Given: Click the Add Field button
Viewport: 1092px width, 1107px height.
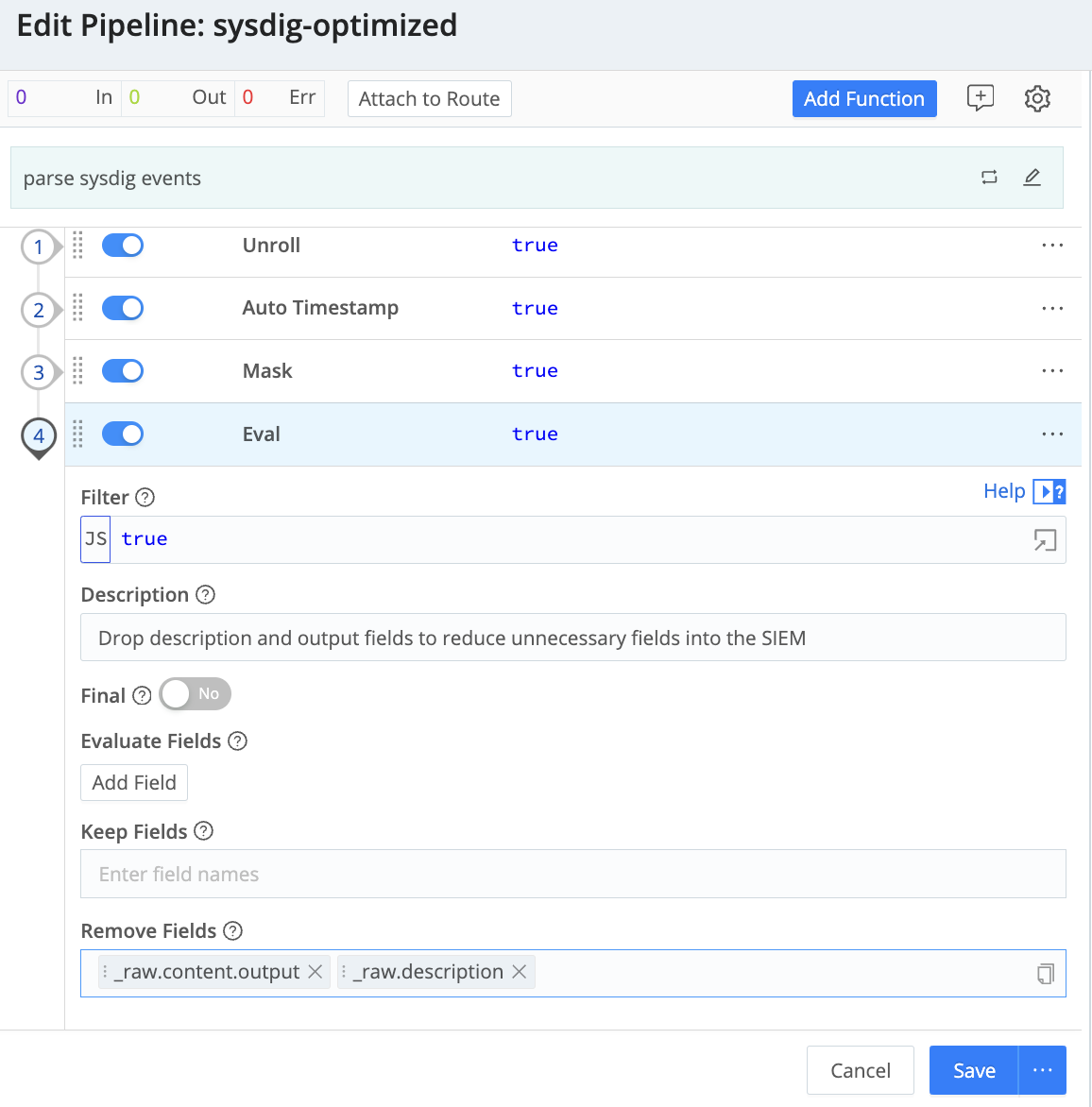Looking at the screenshot, I should click(134, 783).
